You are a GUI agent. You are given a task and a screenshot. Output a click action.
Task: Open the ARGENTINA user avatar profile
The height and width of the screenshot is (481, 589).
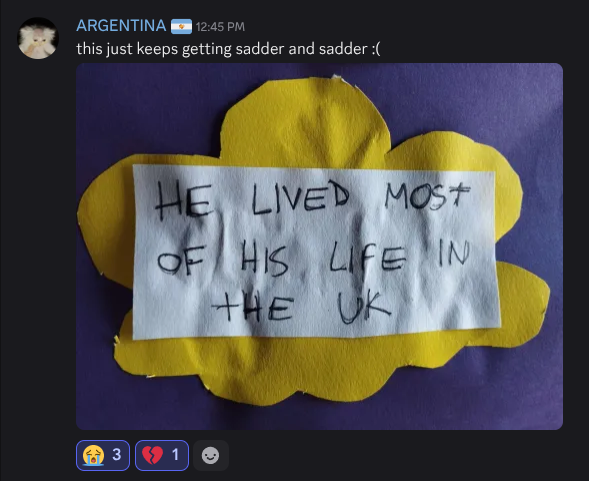pyautogui.click(x=38, y=38)
